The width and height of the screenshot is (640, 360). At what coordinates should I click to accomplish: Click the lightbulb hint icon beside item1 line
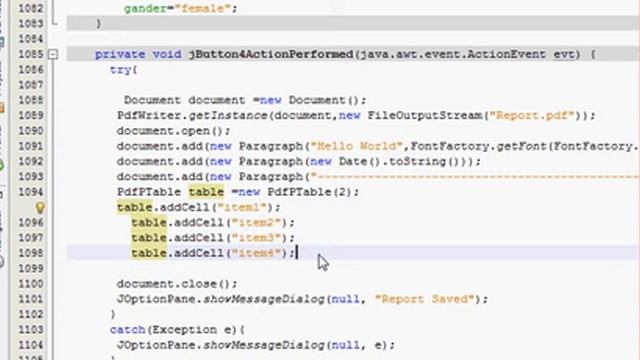(x=40, y=208)
